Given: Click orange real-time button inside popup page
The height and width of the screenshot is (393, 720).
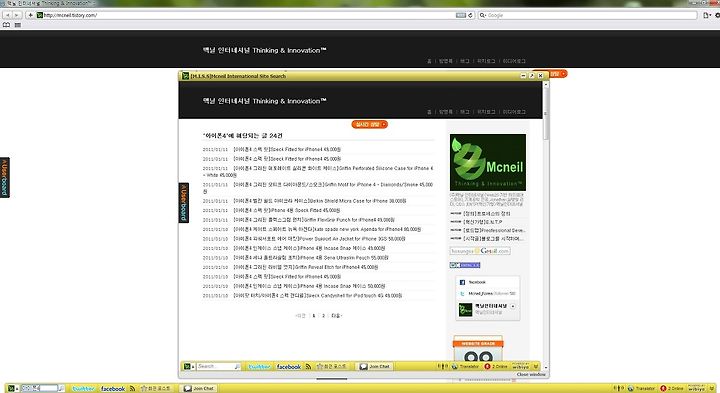Looking at the screenshot, I should pos(370,124).
